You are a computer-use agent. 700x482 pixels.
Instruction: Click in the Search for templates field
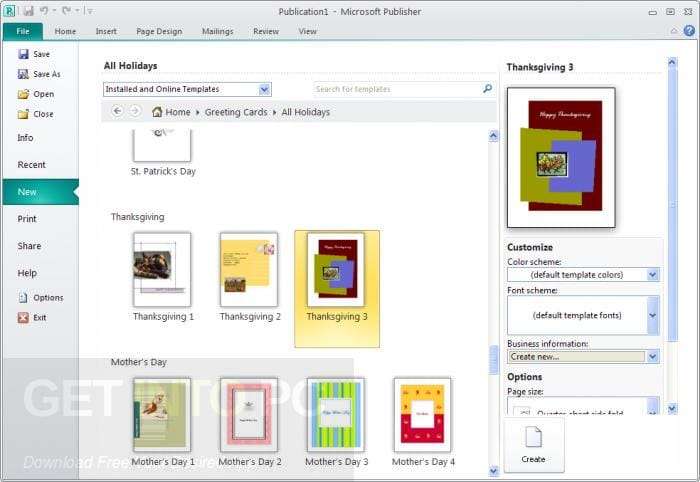[x=397, y=89]
